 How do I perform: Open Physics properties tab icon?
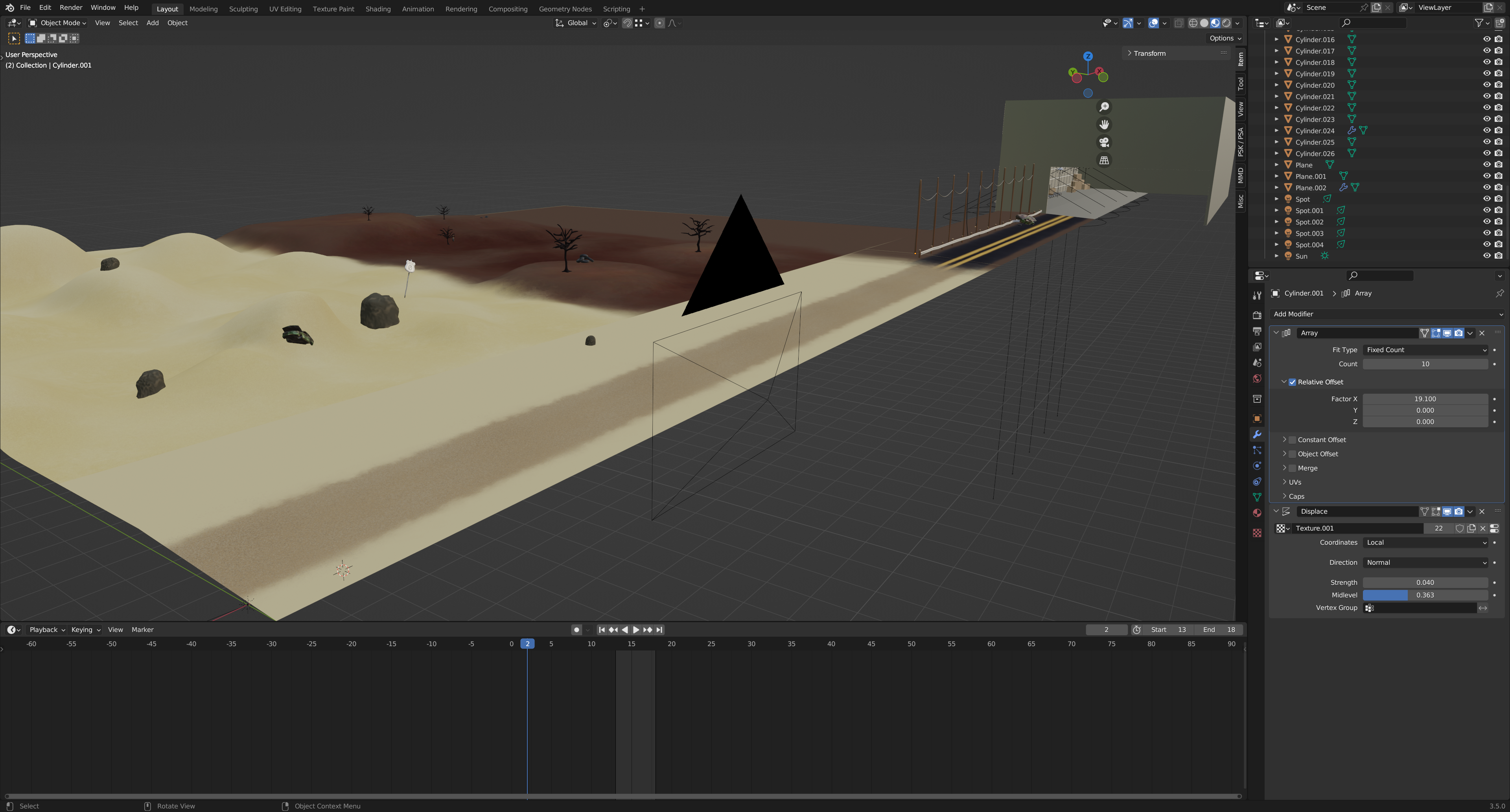click(1257, 466)
